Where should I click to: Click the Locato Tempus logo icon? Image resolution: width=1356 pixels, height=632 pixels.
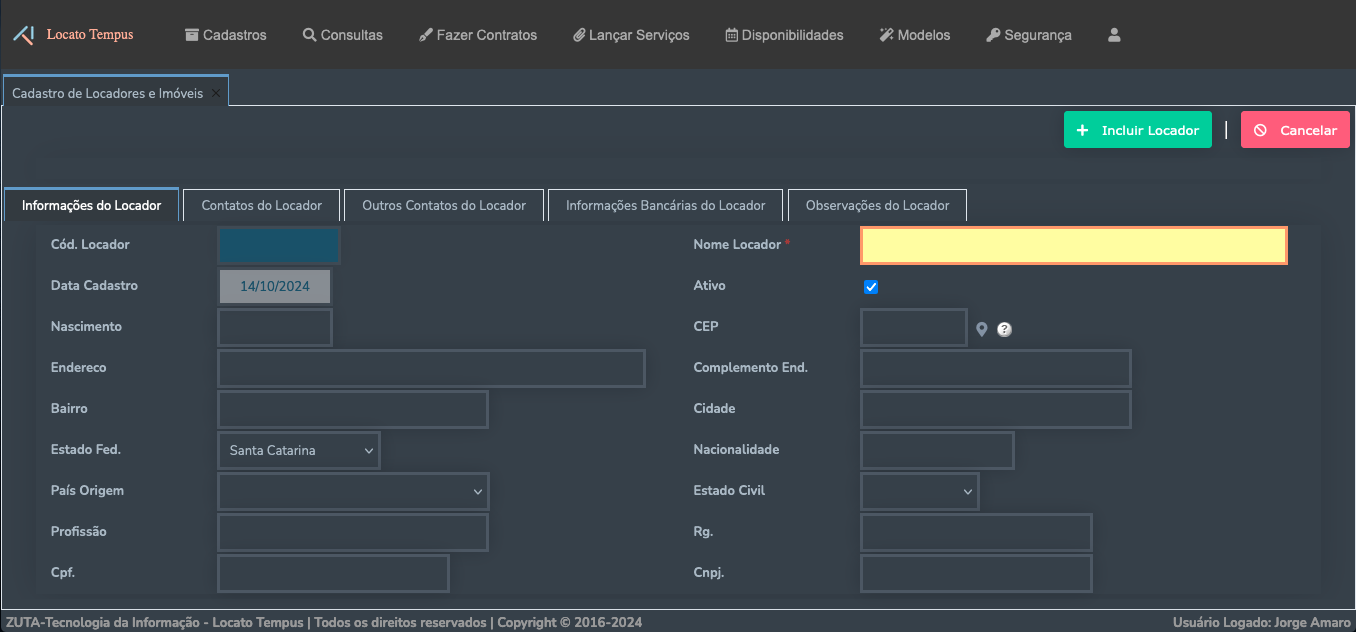[23, 35]
